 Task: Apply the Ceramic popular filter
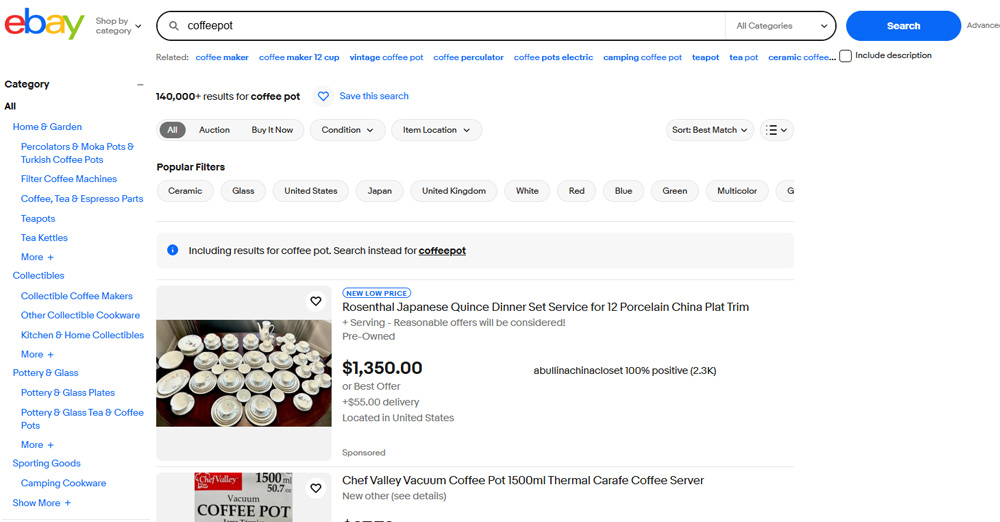coord(185,191)
